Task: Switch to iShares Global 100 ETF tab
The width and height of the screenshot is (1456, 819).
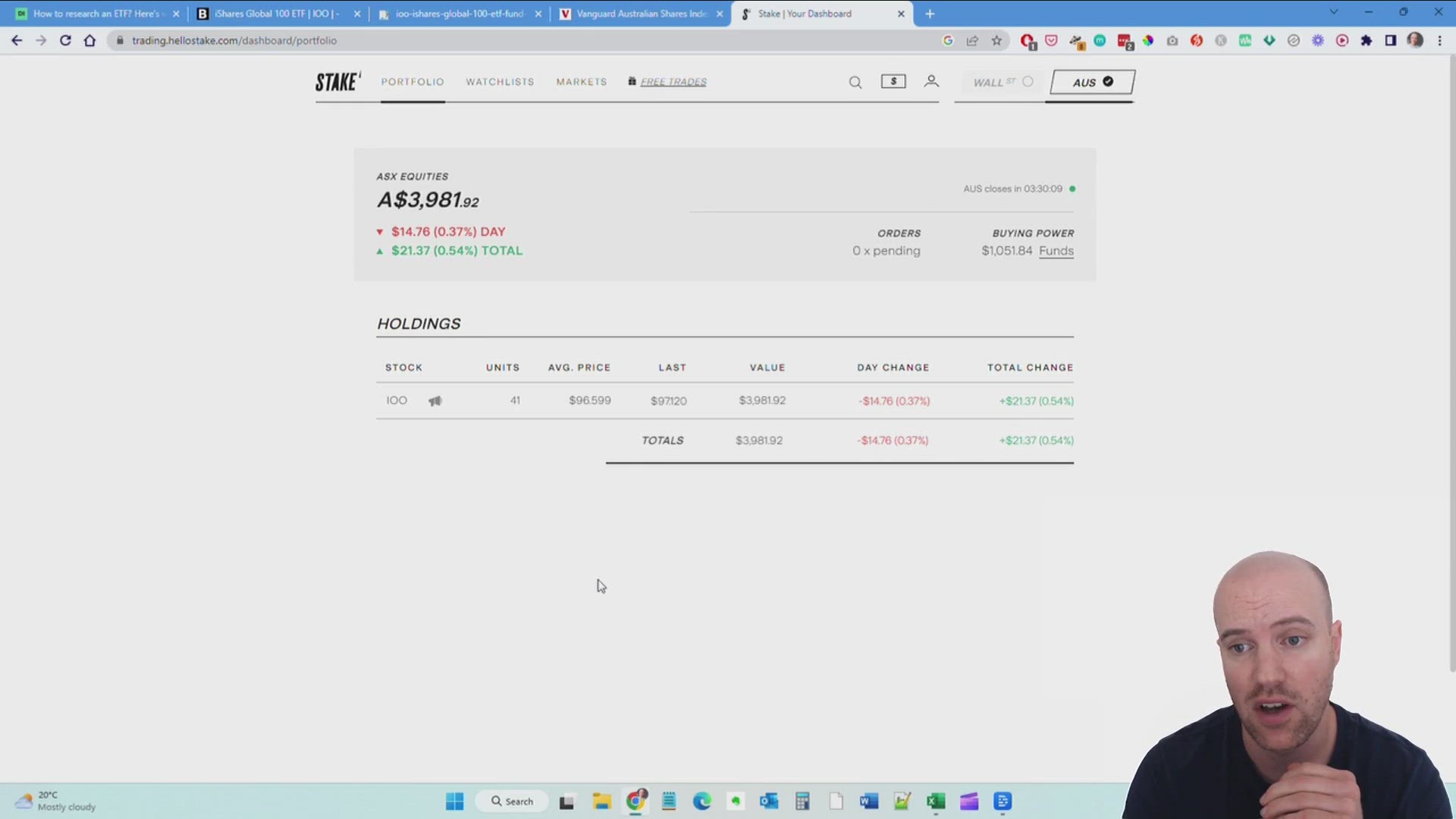Action: pyautogui.click(x=277, y=14)
